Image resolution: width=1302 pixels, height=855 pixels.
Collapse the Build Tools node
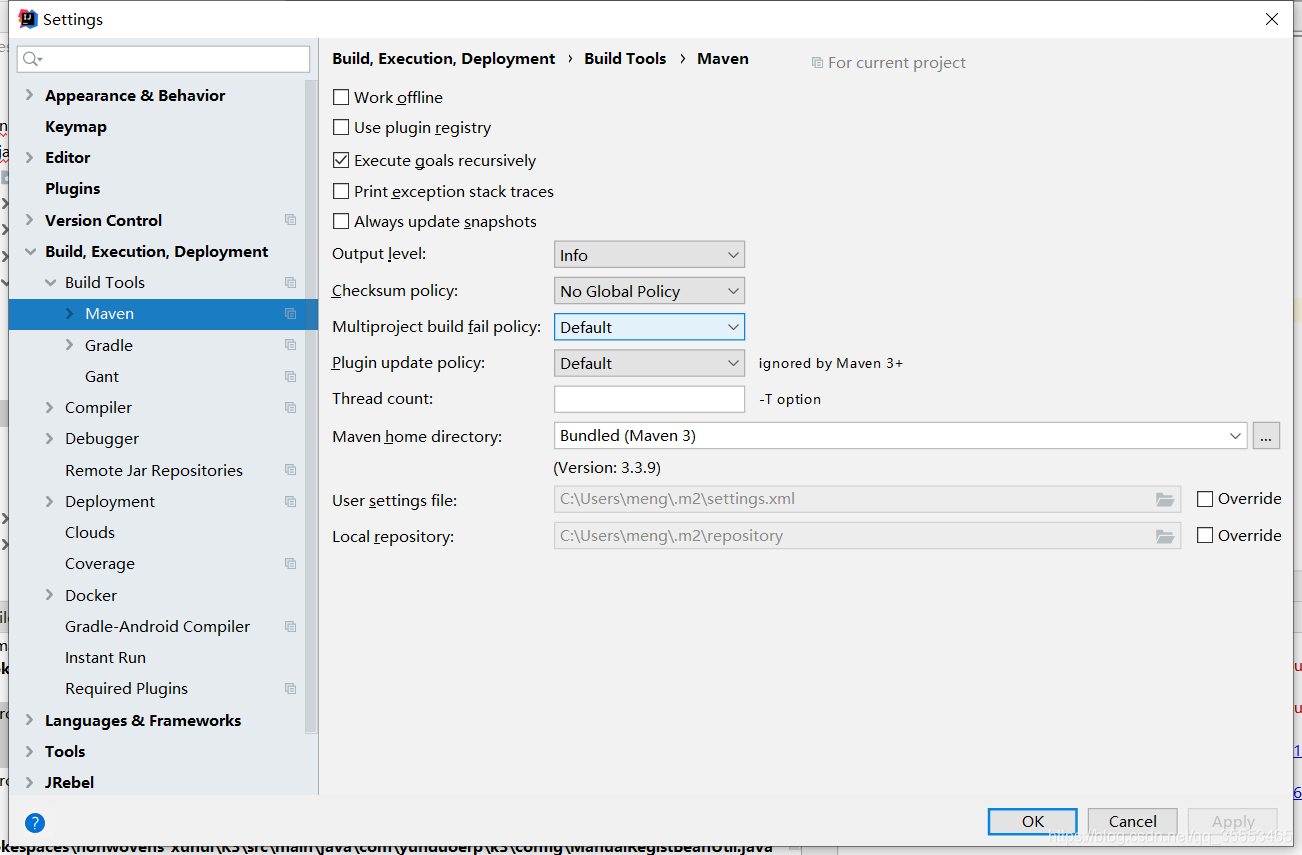click(x=50, y=282)
